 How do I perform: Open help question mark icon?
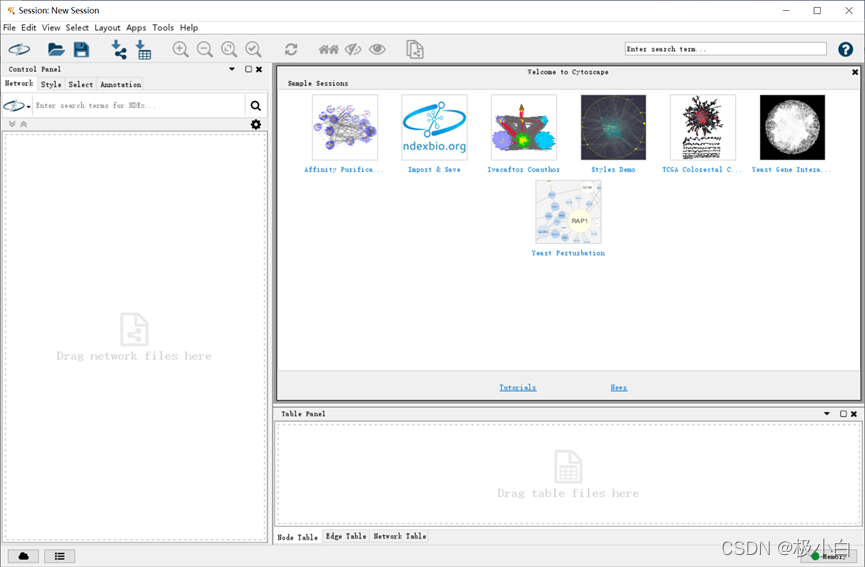click(845, 50)
